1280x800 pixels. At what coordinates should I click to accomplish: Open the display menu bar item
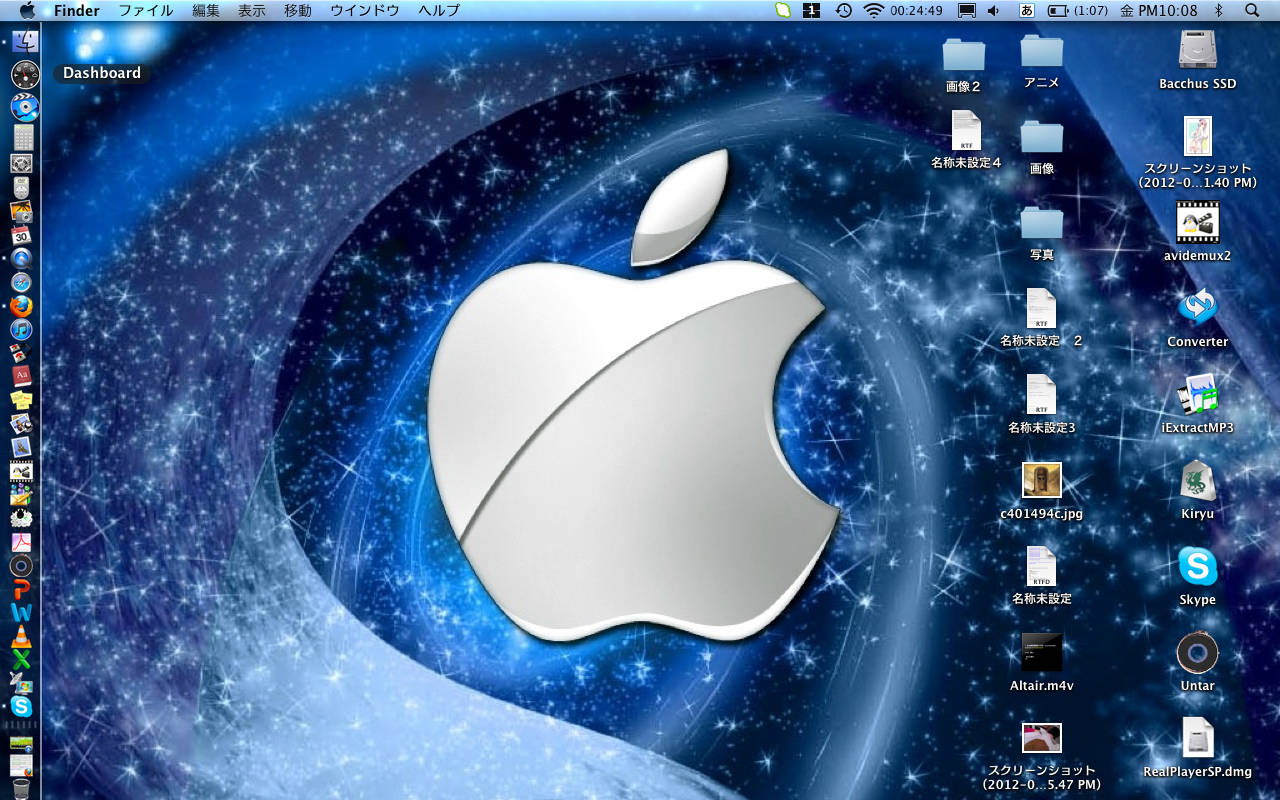967,10
